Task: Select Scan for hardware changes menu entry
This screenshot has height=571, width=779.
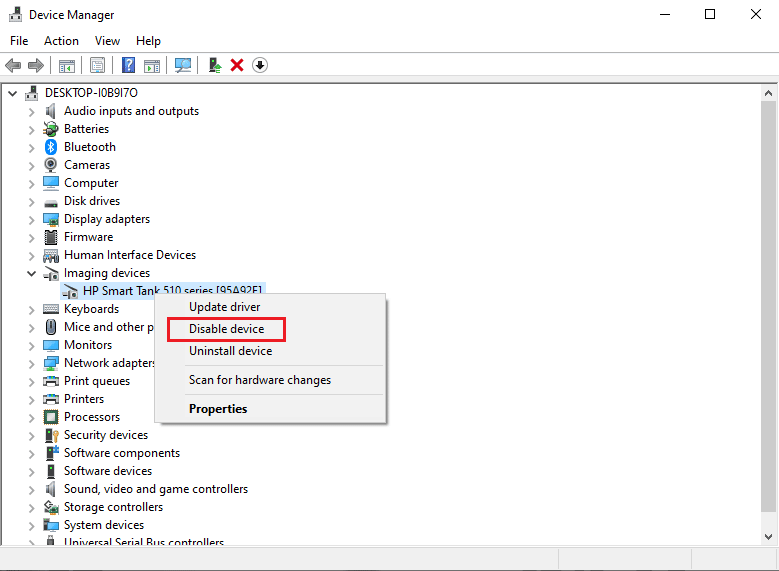Action: click(x=270, y=380)
